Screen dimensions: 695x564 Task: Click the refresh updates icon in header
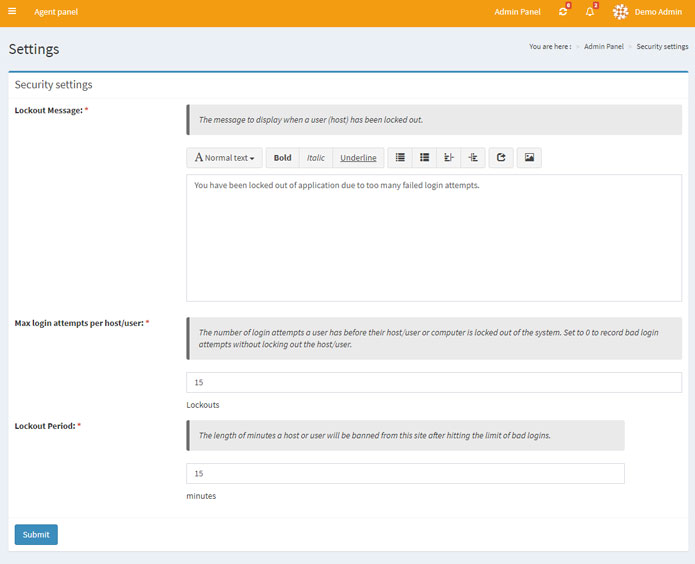[563, 12]
